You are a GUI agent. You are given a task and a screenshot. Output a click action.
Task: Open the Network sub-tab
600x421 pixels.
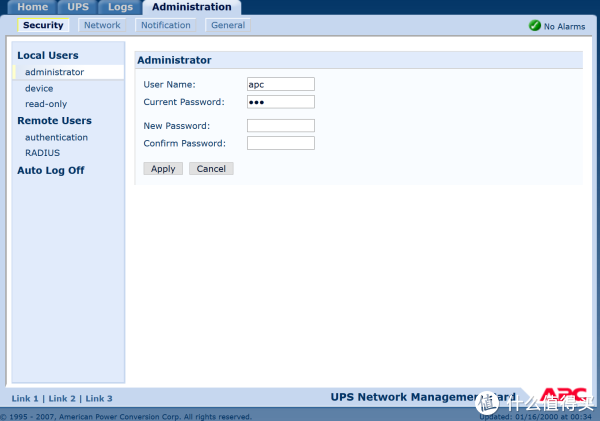[x=102, y=25]
